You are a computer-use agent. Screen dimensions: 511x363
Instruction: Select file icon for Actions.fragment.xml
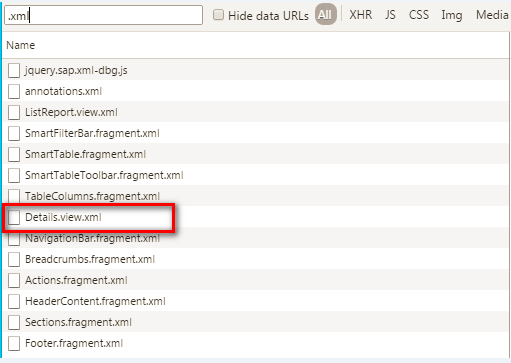pyautogui.click(x=14, y=280)
